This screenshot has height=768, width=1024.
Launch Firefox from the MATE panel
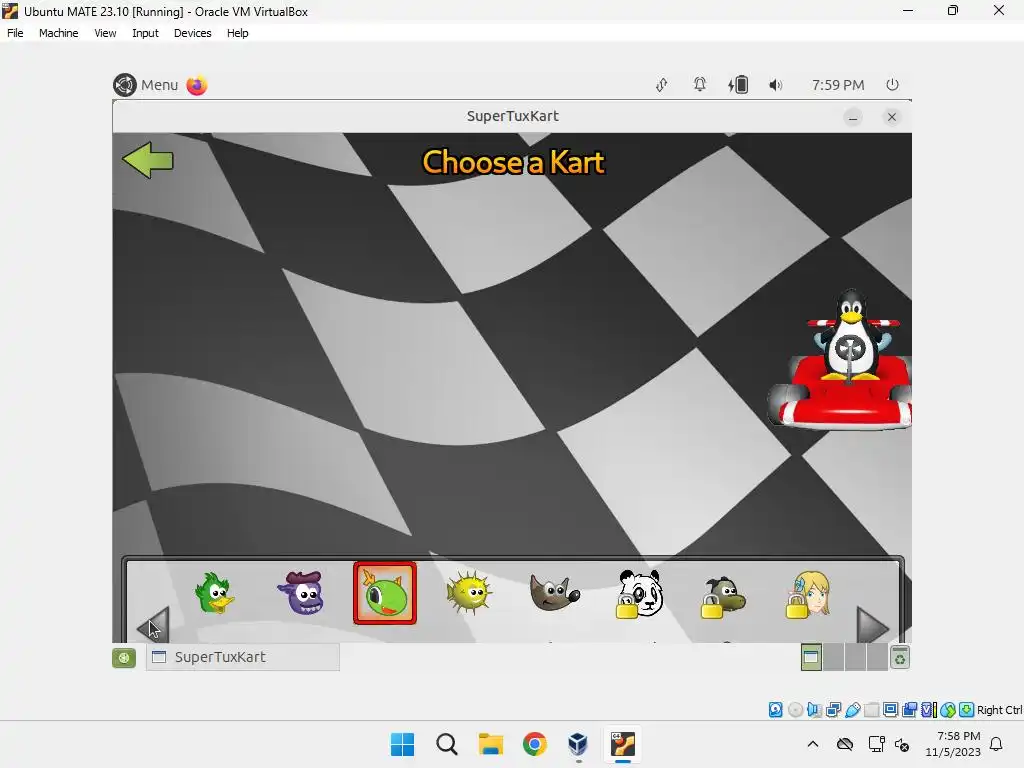tap(197, 85)
